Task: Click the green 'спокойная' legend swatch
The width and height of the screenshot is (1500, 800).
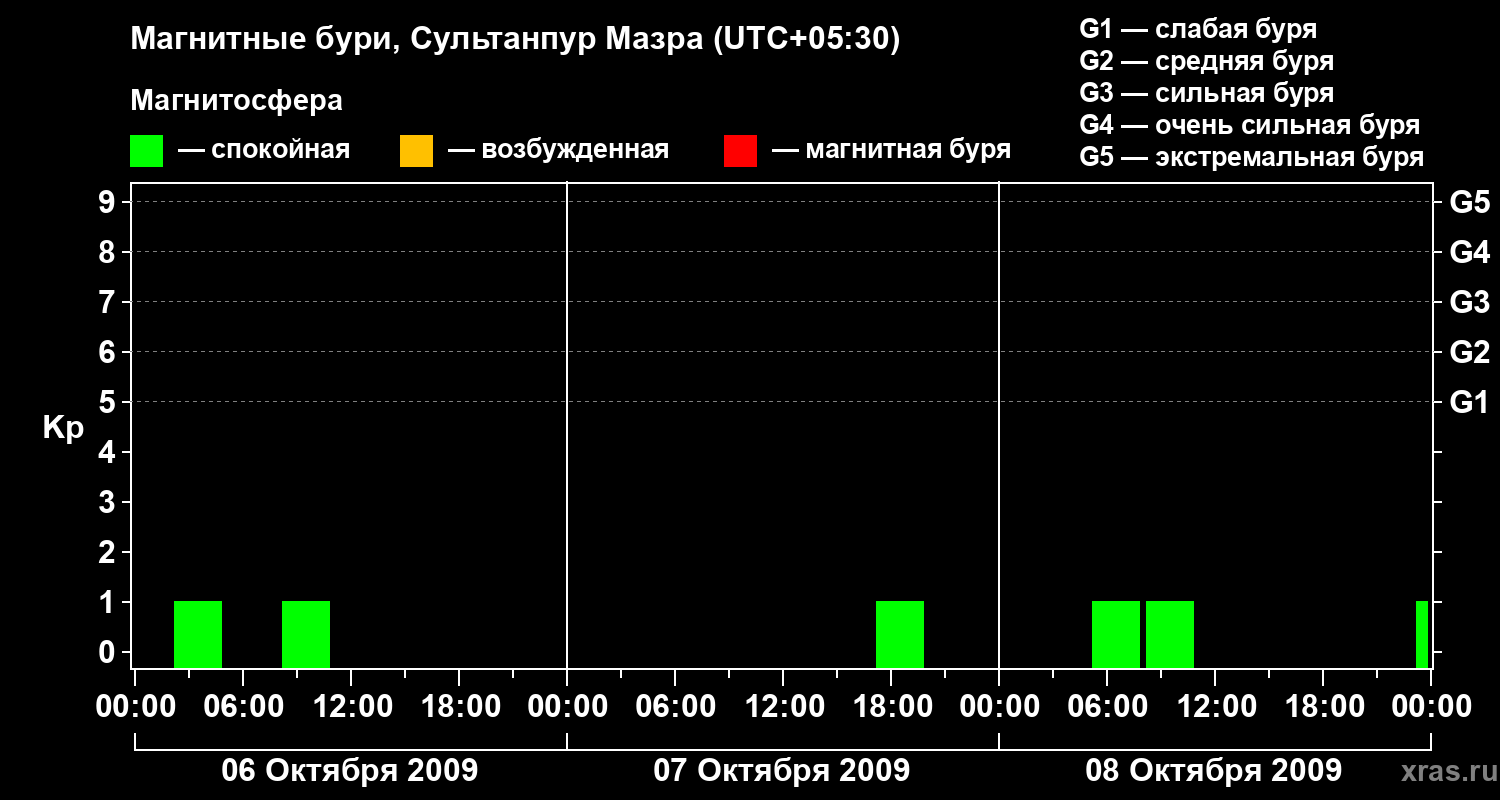Action: [146, 150]
